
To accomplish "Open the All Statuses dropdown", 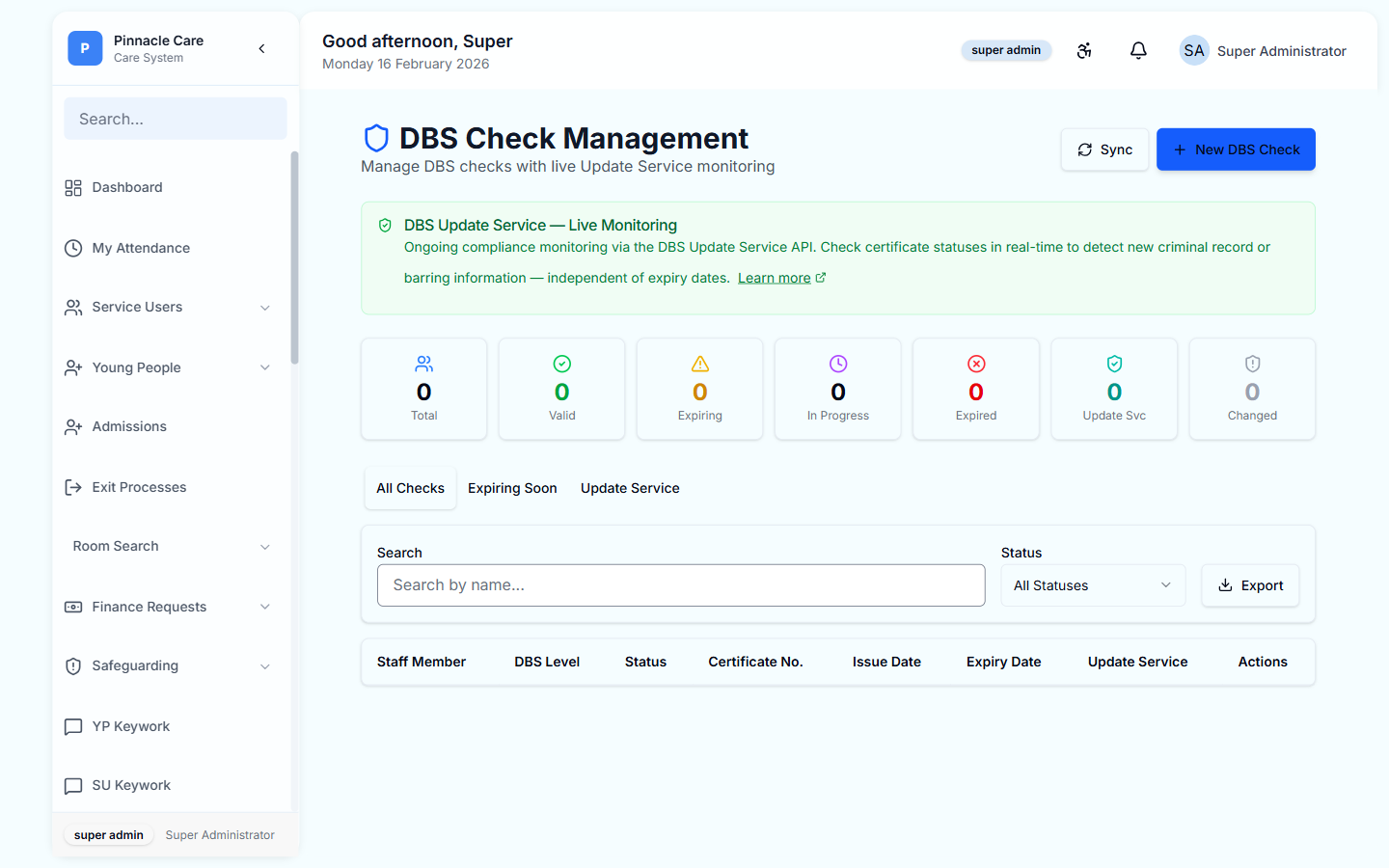I will tap(1093, 584).
